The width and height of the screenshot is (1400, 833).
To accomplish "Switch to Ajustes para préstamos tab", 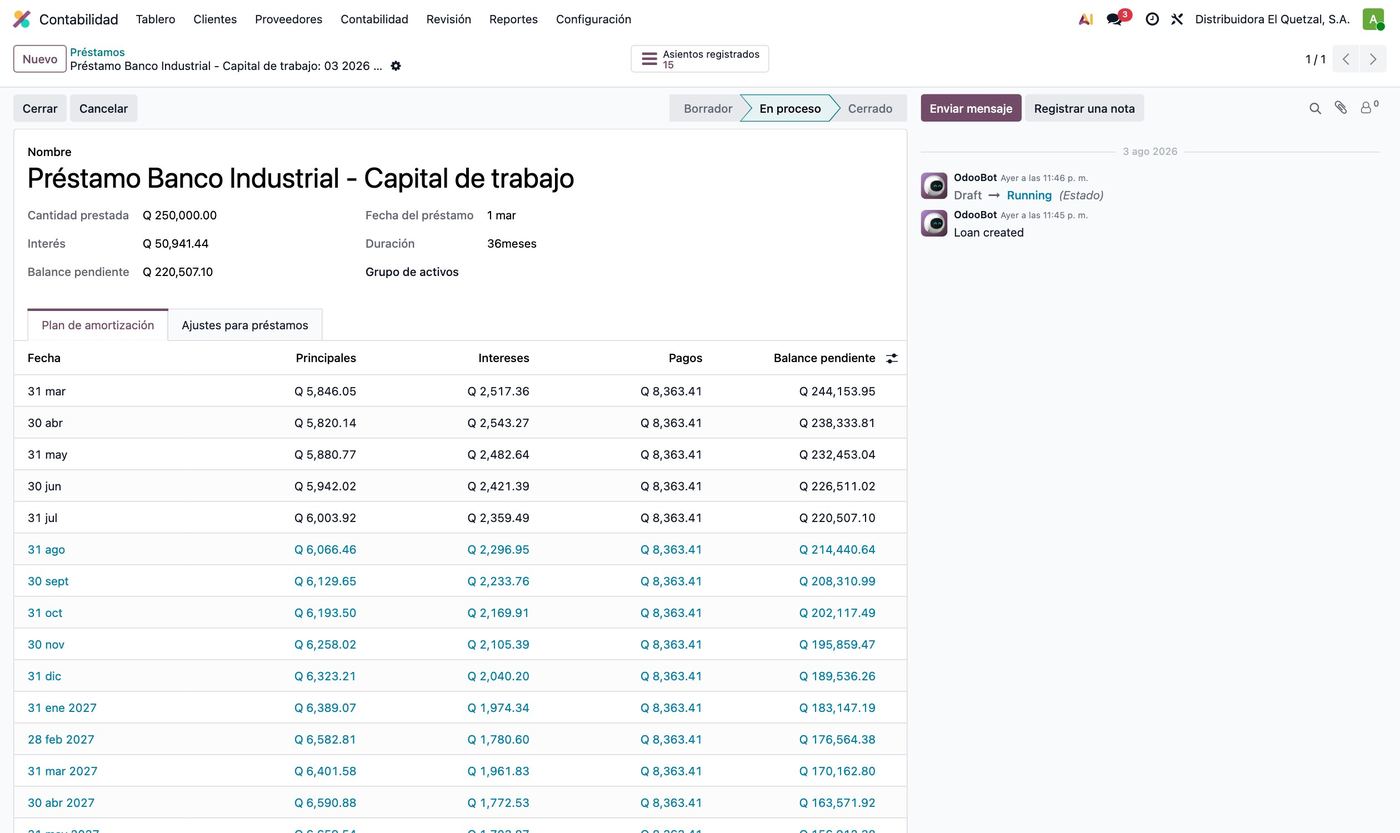I will click(x=245, y=325).
